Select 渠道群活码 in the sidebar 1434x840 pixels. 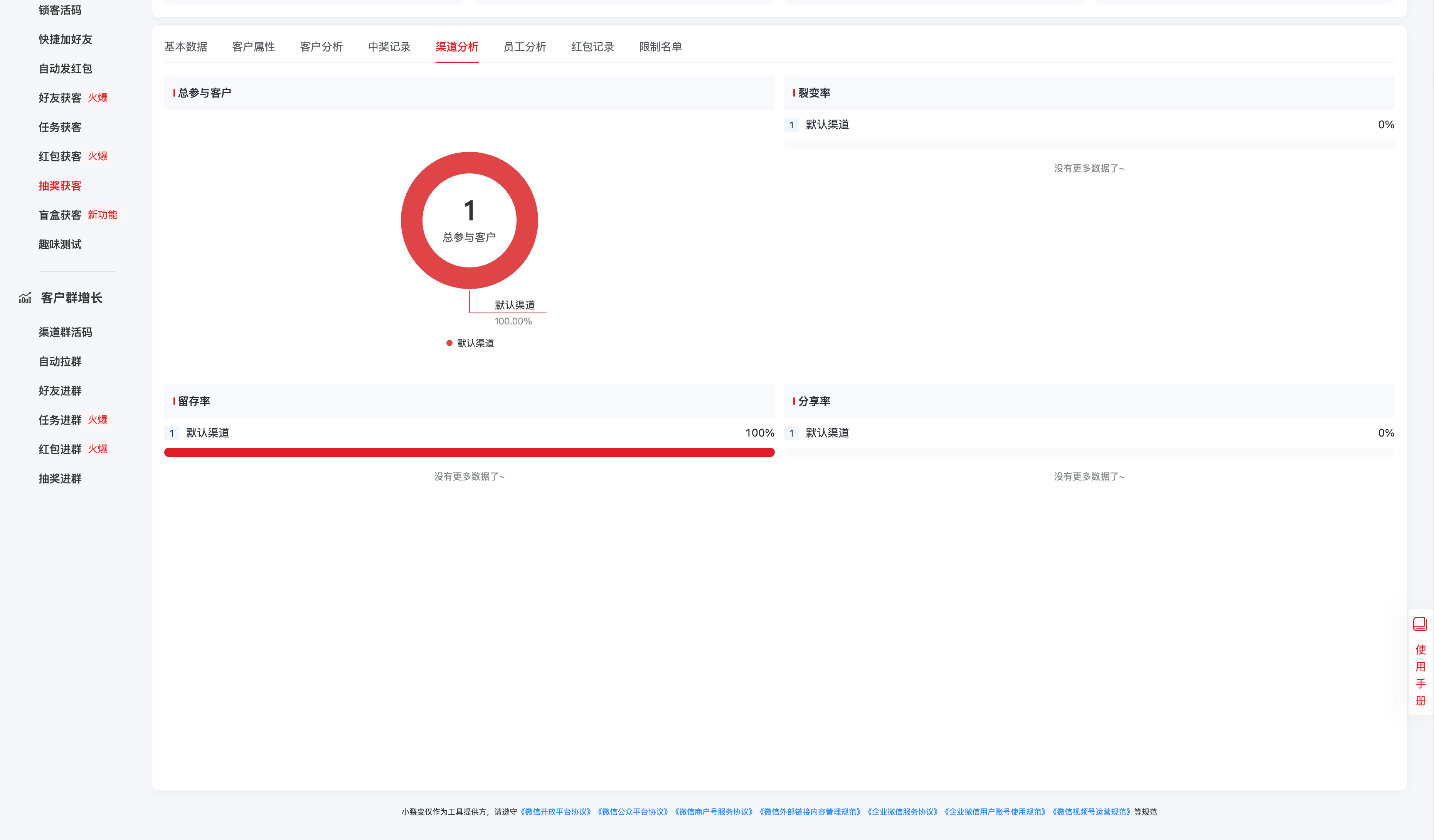pos(65,332)
